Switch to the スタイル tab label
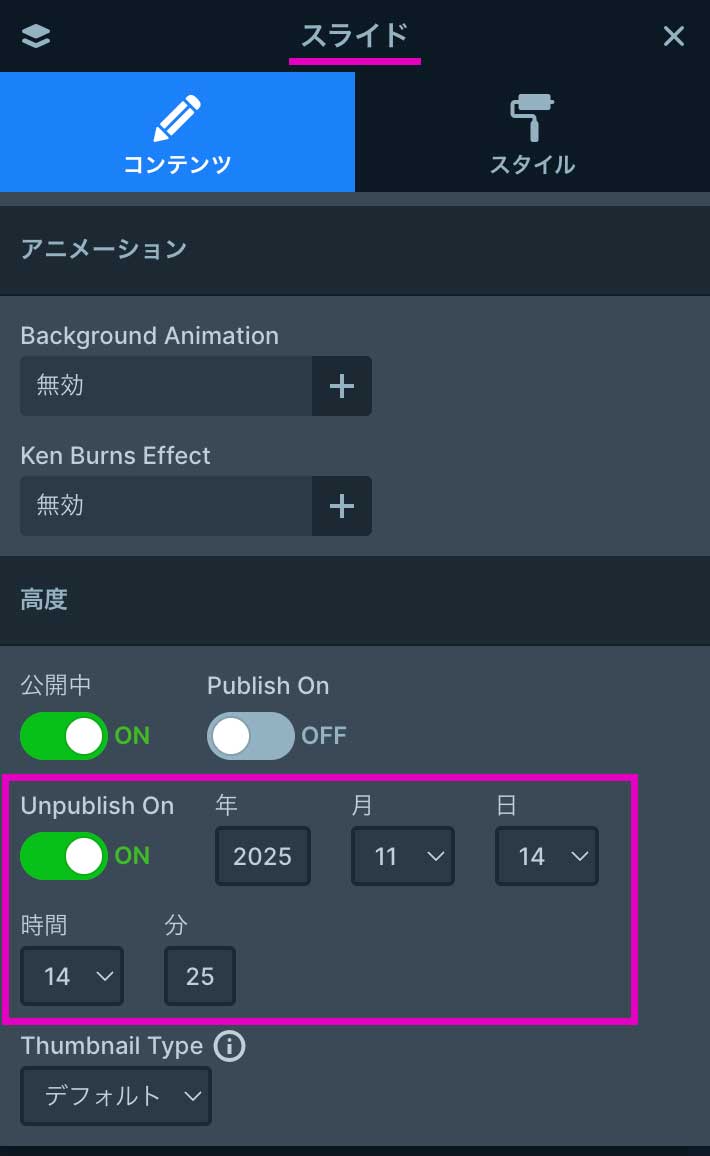 (532, 165)
